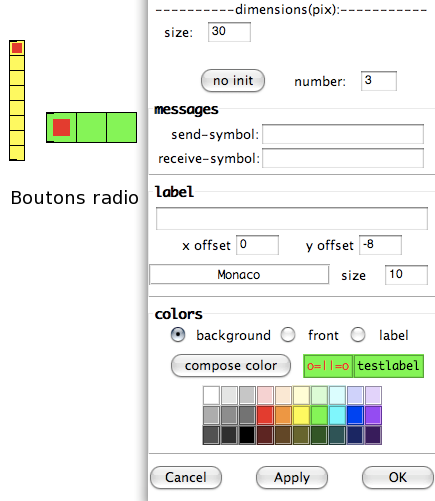The image size is (435, 501).
Task: Pick the dark green color swatch
Action: [319, 435]
